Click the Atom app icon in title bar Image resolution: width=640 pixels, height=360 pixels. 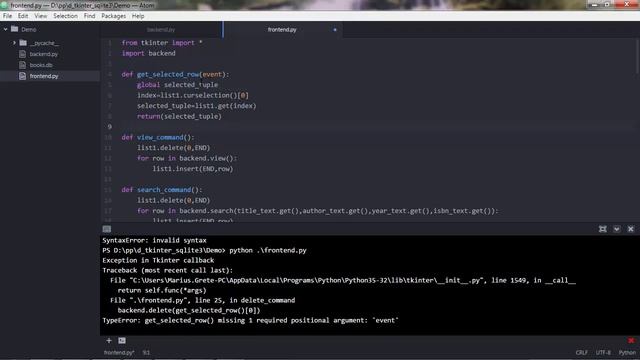tap(4, 5)
